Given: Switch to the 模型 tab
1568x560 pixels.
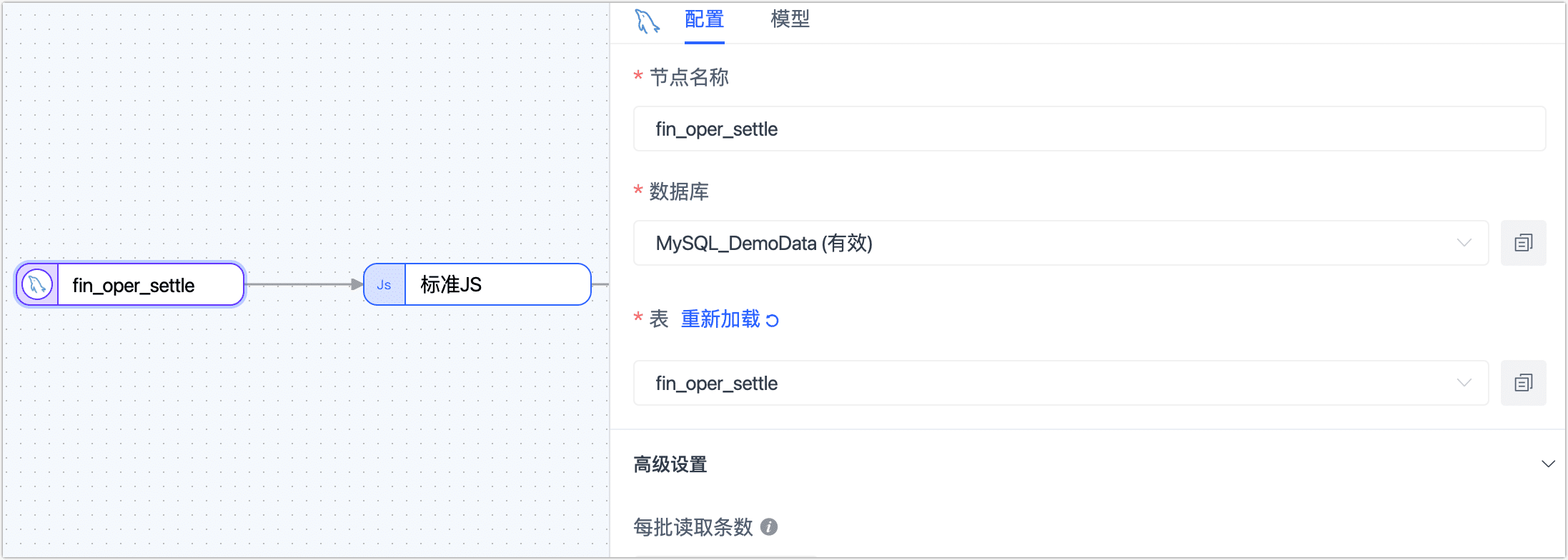Looking at the screenshot, I should (x=790, y=19).
